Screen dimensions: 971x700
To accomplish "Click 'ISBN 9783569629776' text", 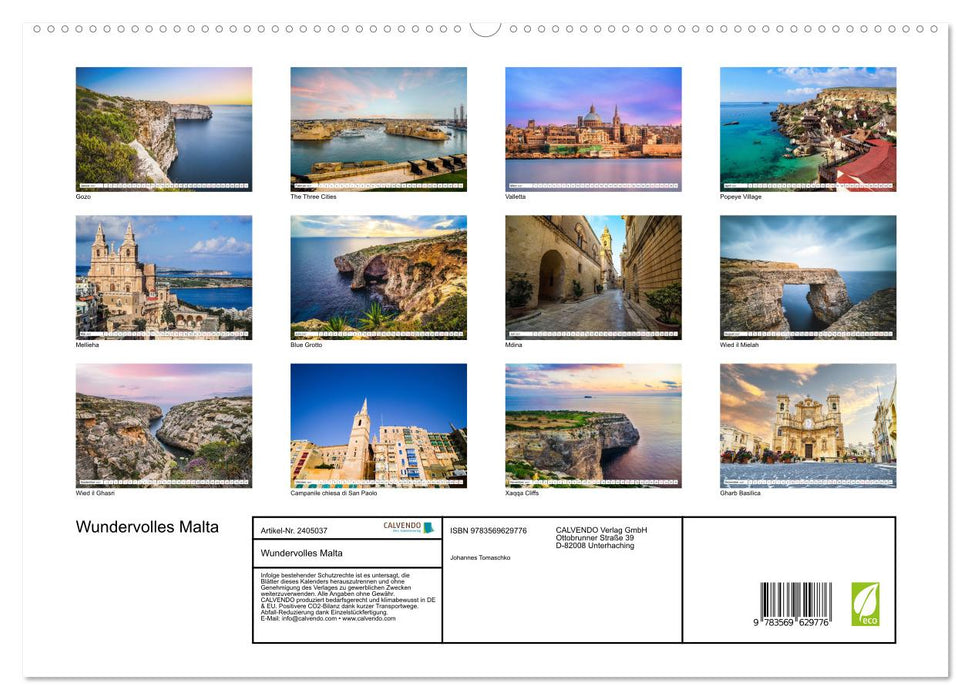I will pyautogui.click(x=489, y=531).
